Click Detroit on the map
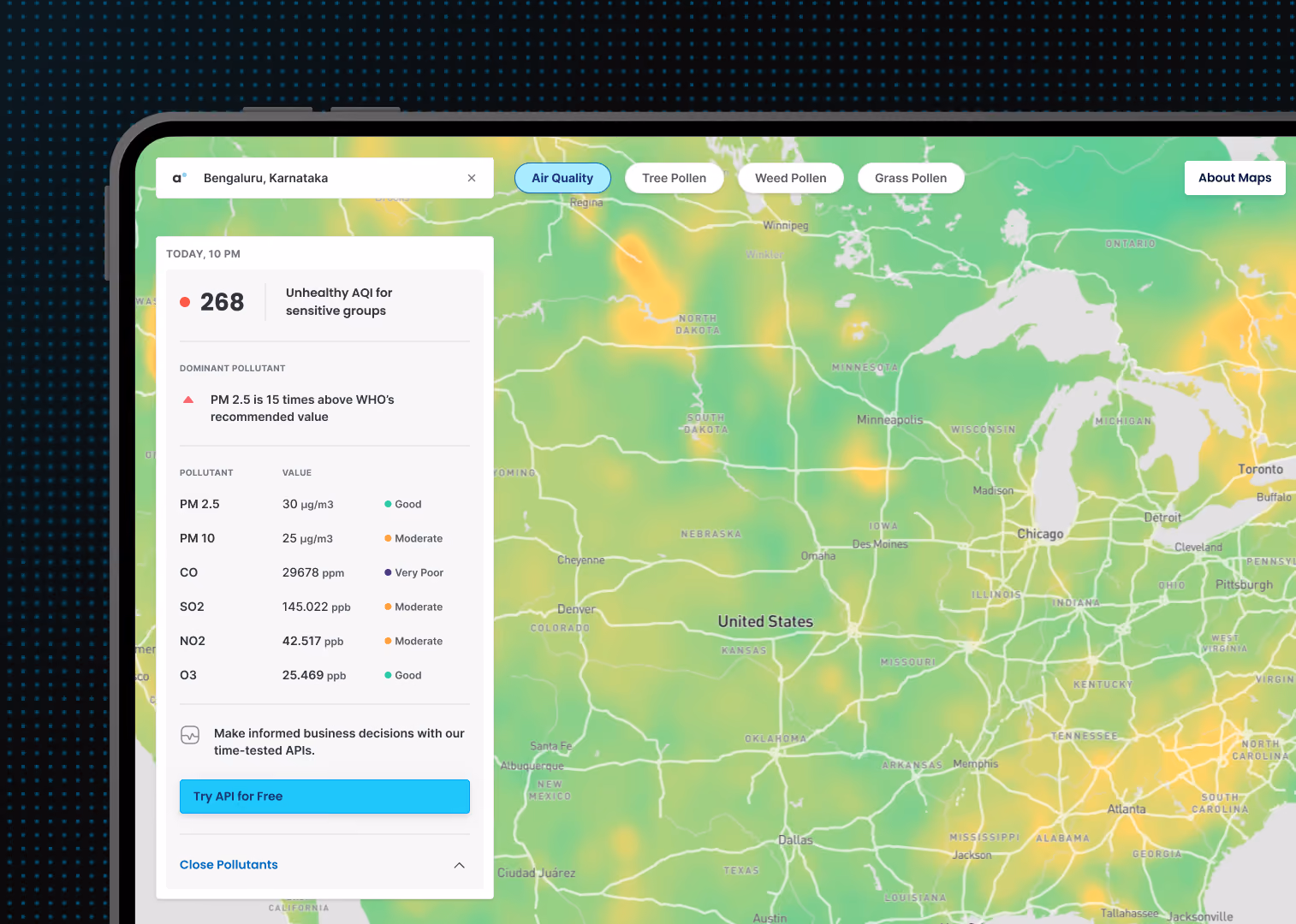This screenshot has width=1296, height=924. (1162, 518)
